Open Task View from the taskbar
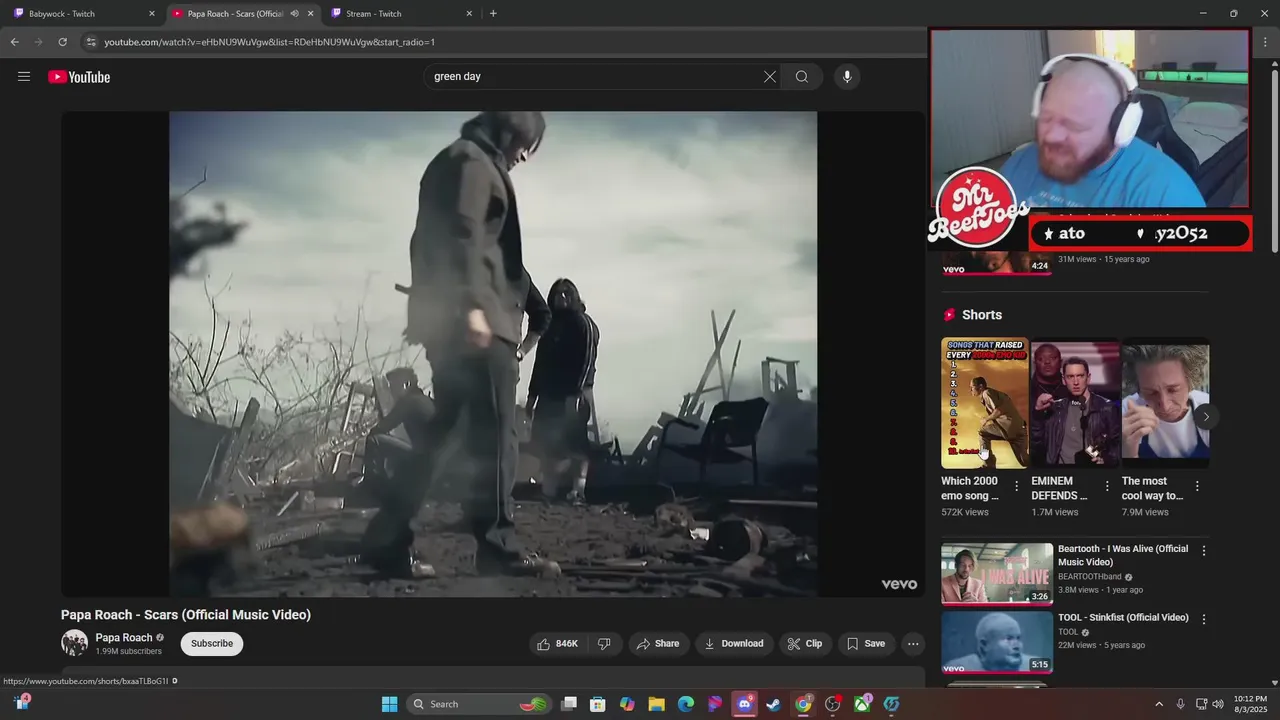 569,704
